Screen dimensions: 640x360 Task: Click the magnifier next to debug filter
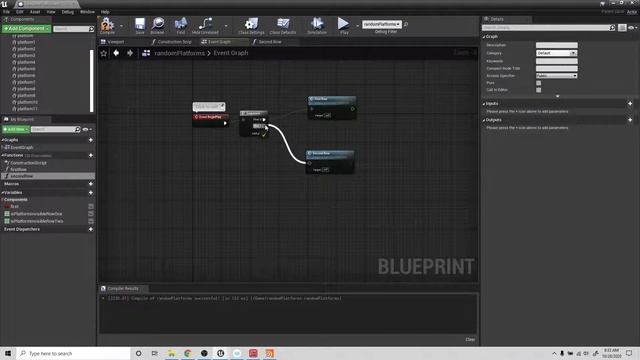(406, 24)
